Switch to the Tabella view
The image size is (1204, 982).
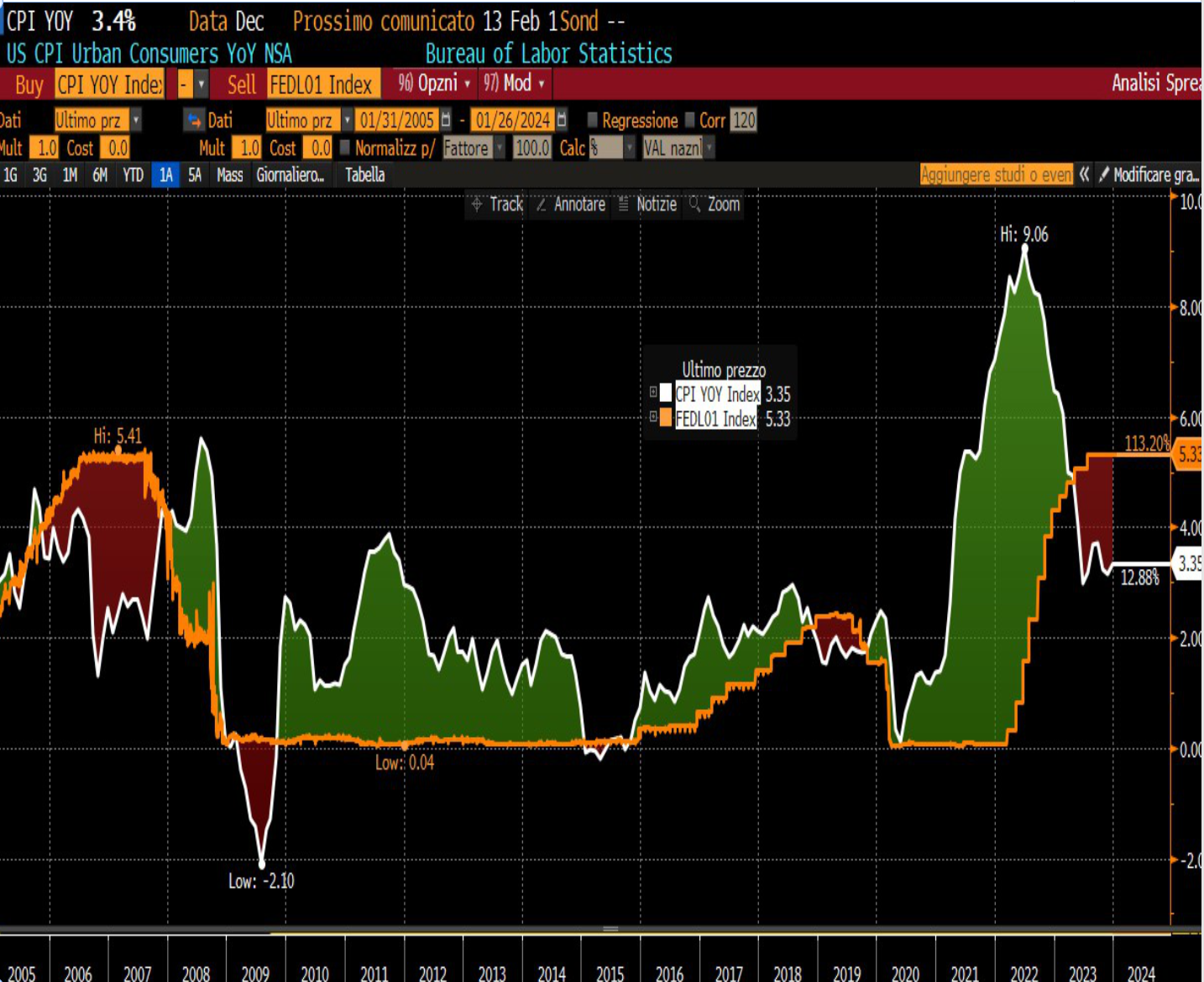(x=365, y=175)
